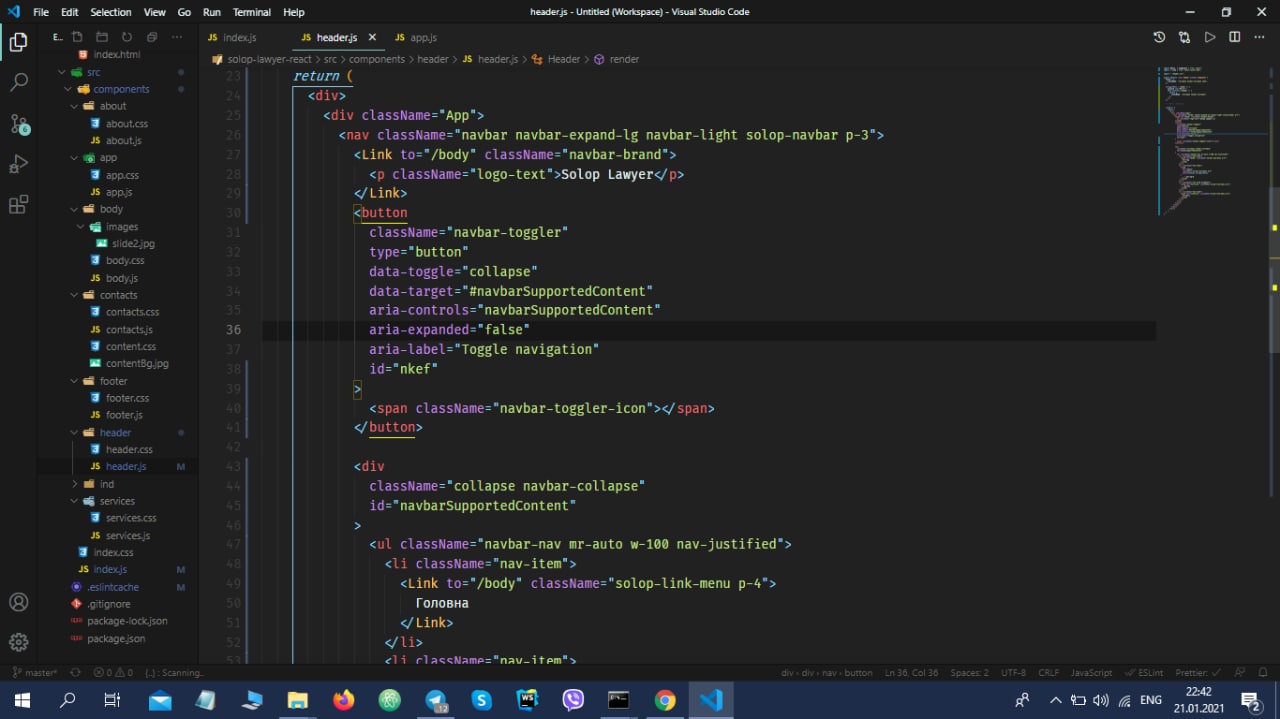Screen dimensions: 1280x719
Task: Click the master branch indicator
Action: (x=35, y=673)
